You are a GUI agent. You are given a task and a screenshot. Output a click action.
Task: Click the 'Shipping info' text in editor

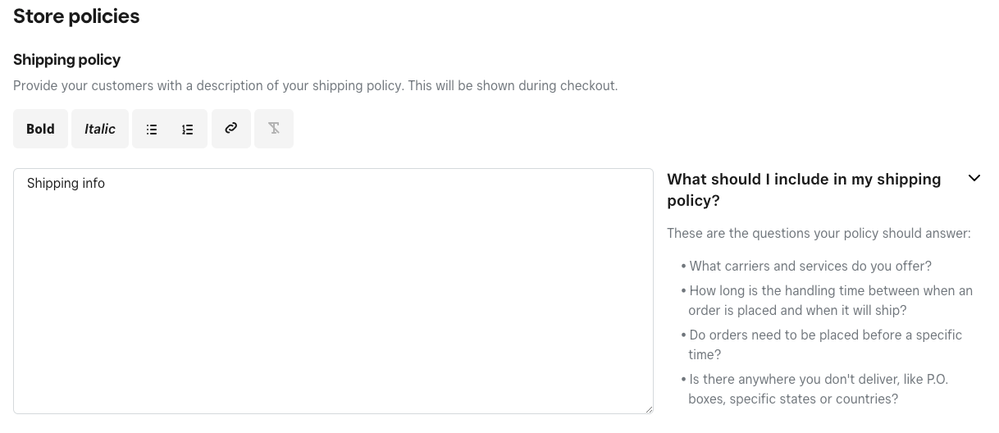[66, 184]
